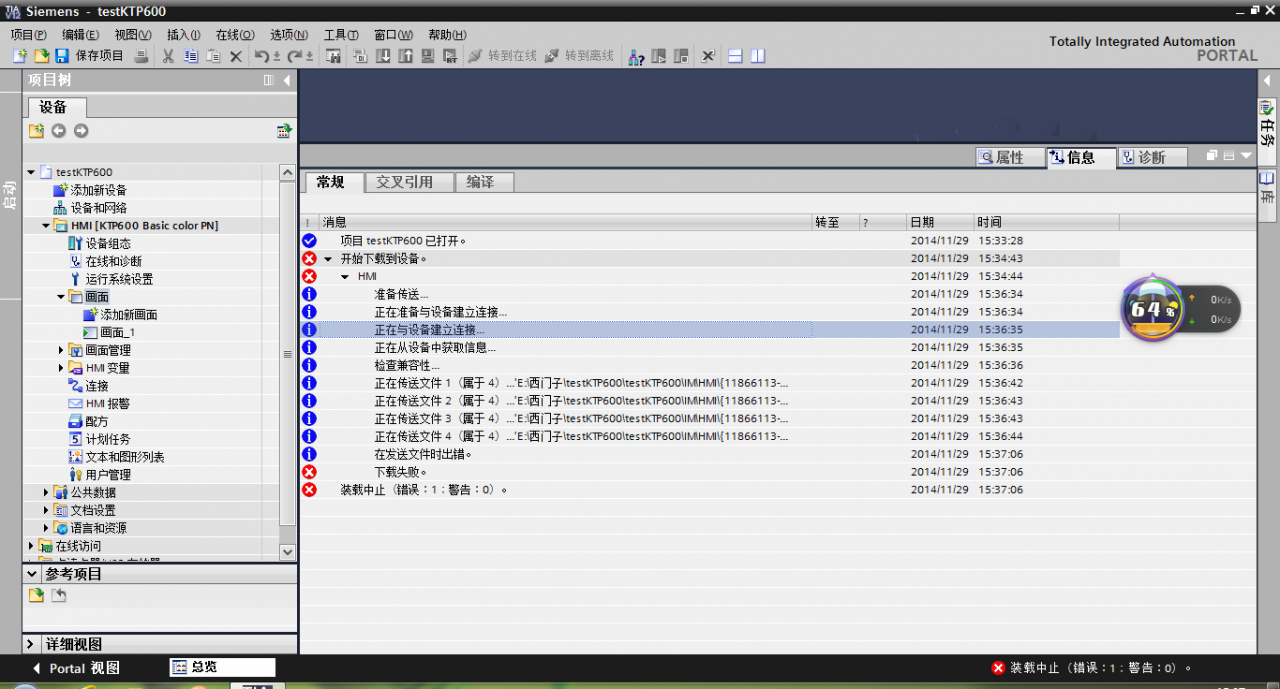
Task: Open the 在线(O) menu
Action: point(235,34)
